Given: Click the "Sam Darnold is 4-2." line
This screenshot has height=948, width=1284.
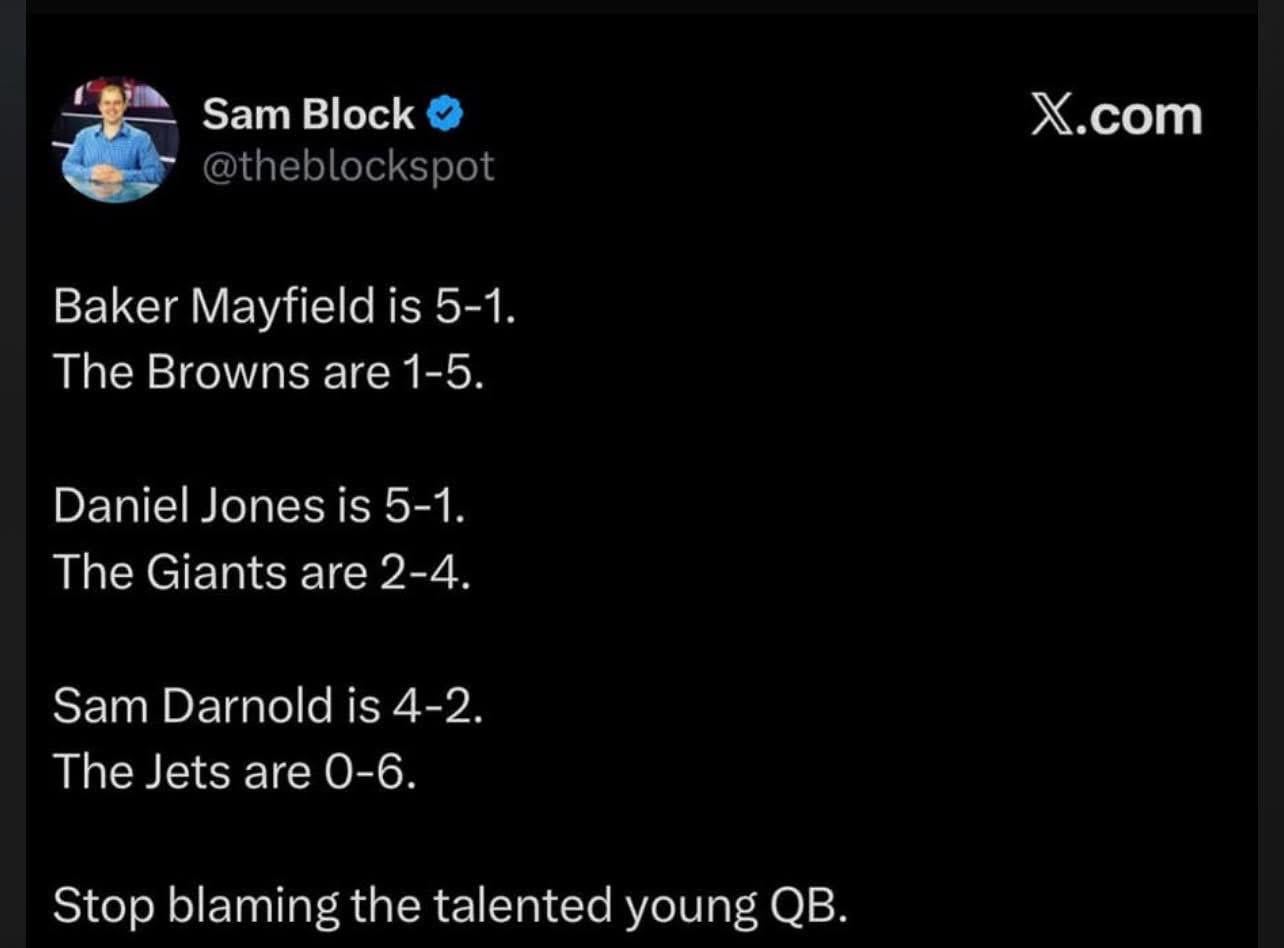Looking at the screenshot, I should [268, 705].
